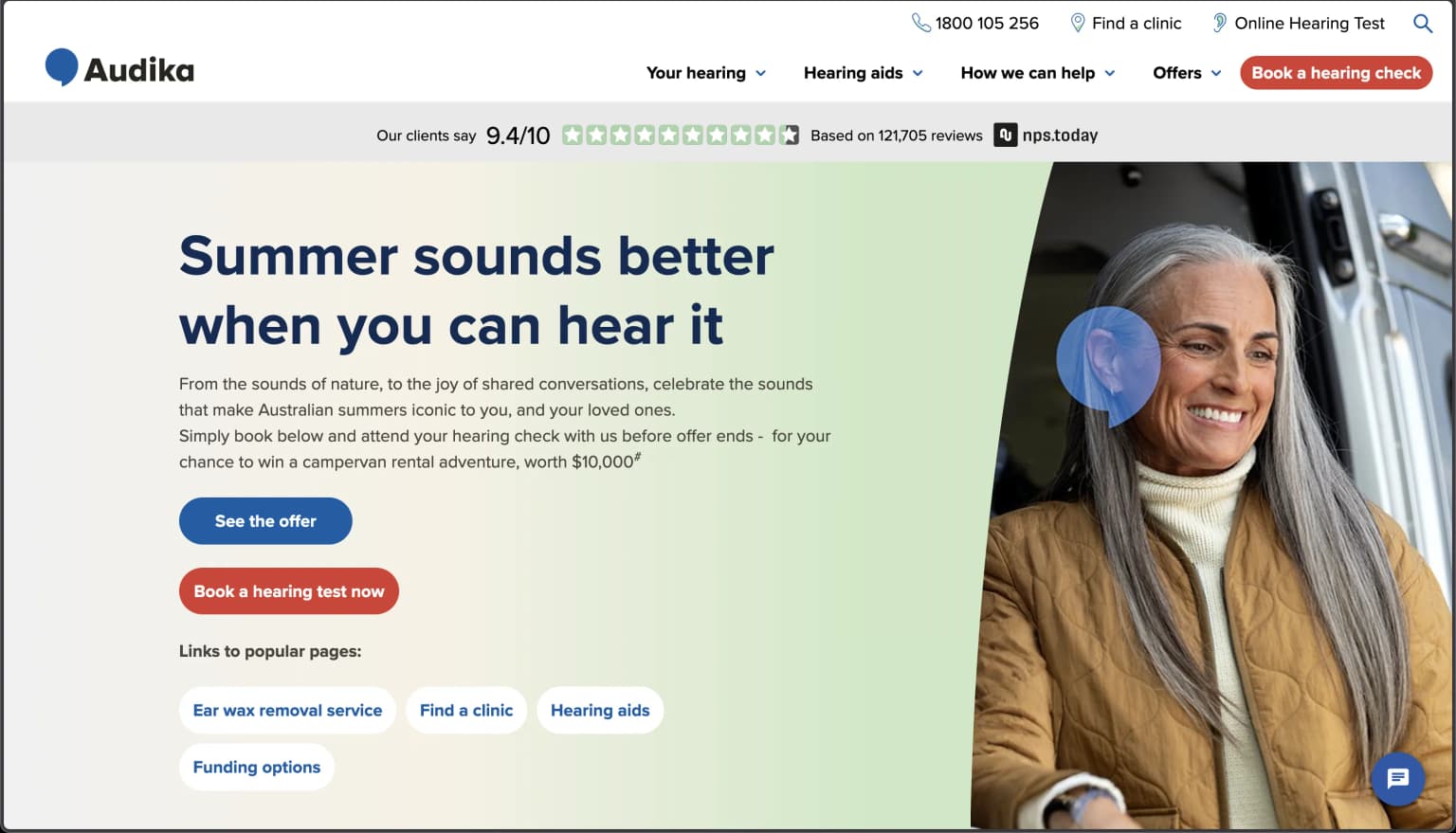Screen dimensions: 1456x833
Task: Select the Funding options pill link
Action: 257,767
